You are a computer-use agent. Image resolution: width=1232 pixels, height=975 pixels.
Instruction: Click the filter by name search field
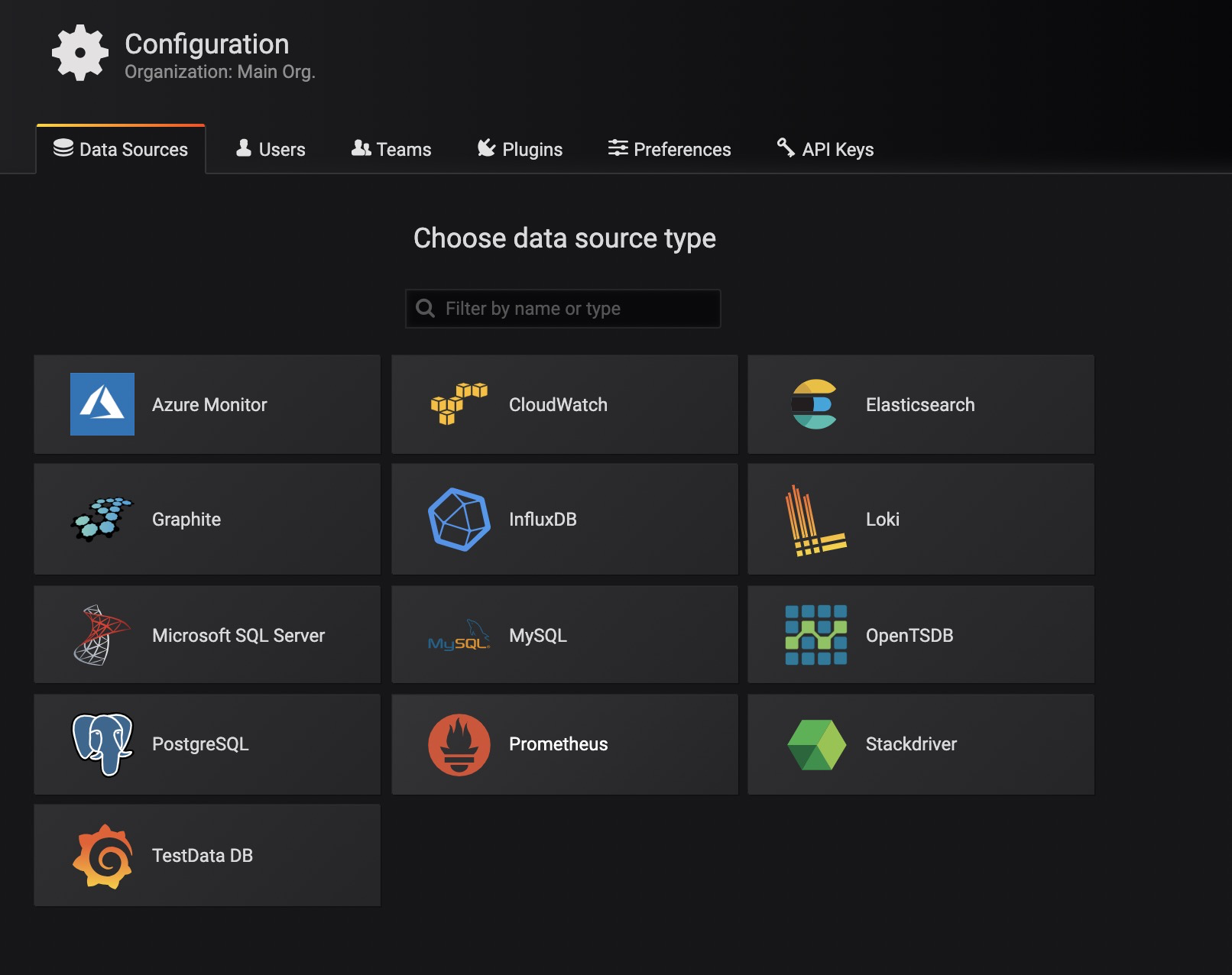(x=563, y=308)
